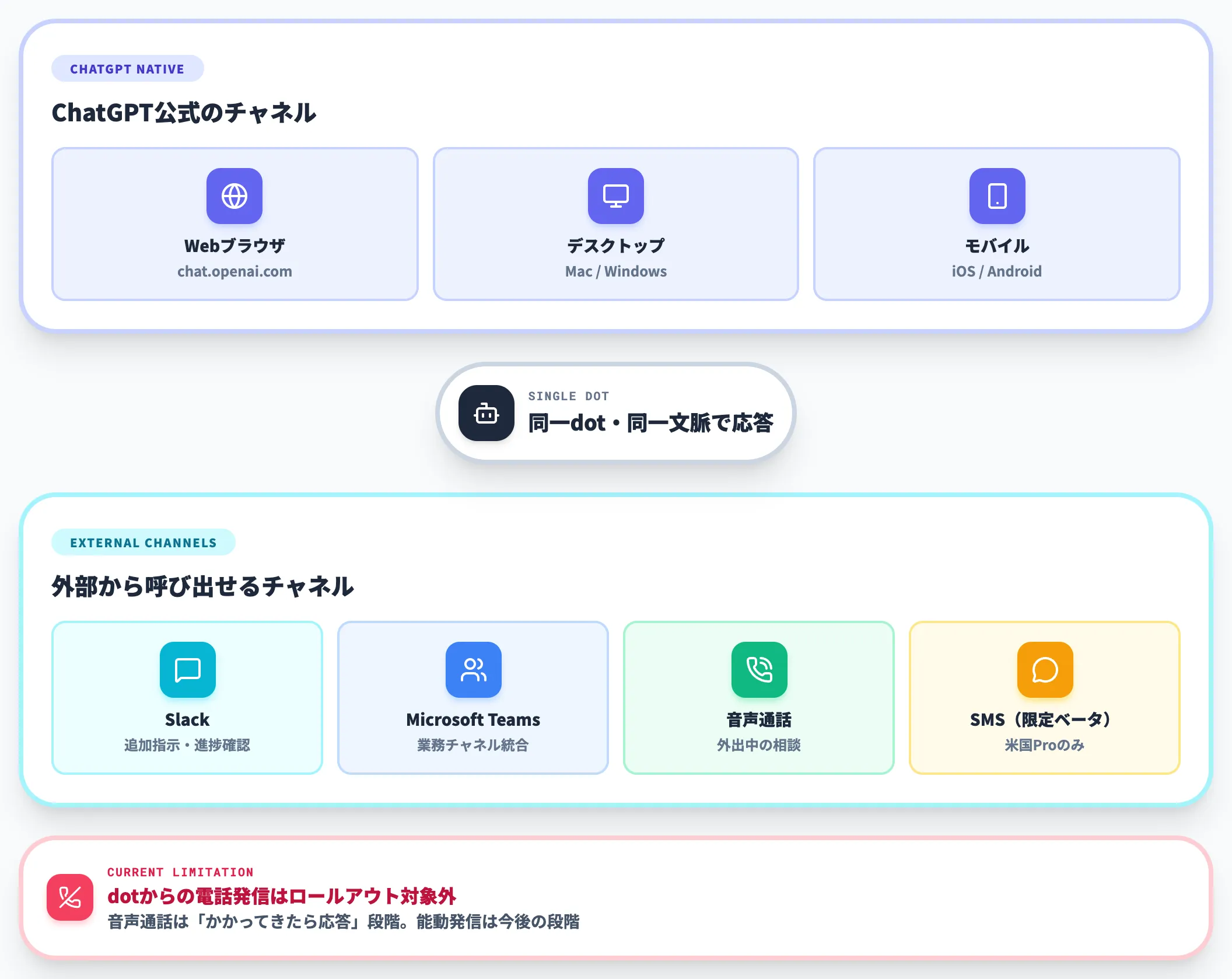This screenshot has width=1232, height=979.
Task: Click the 'Webブラウザ' card title
Action: [235, 246]
